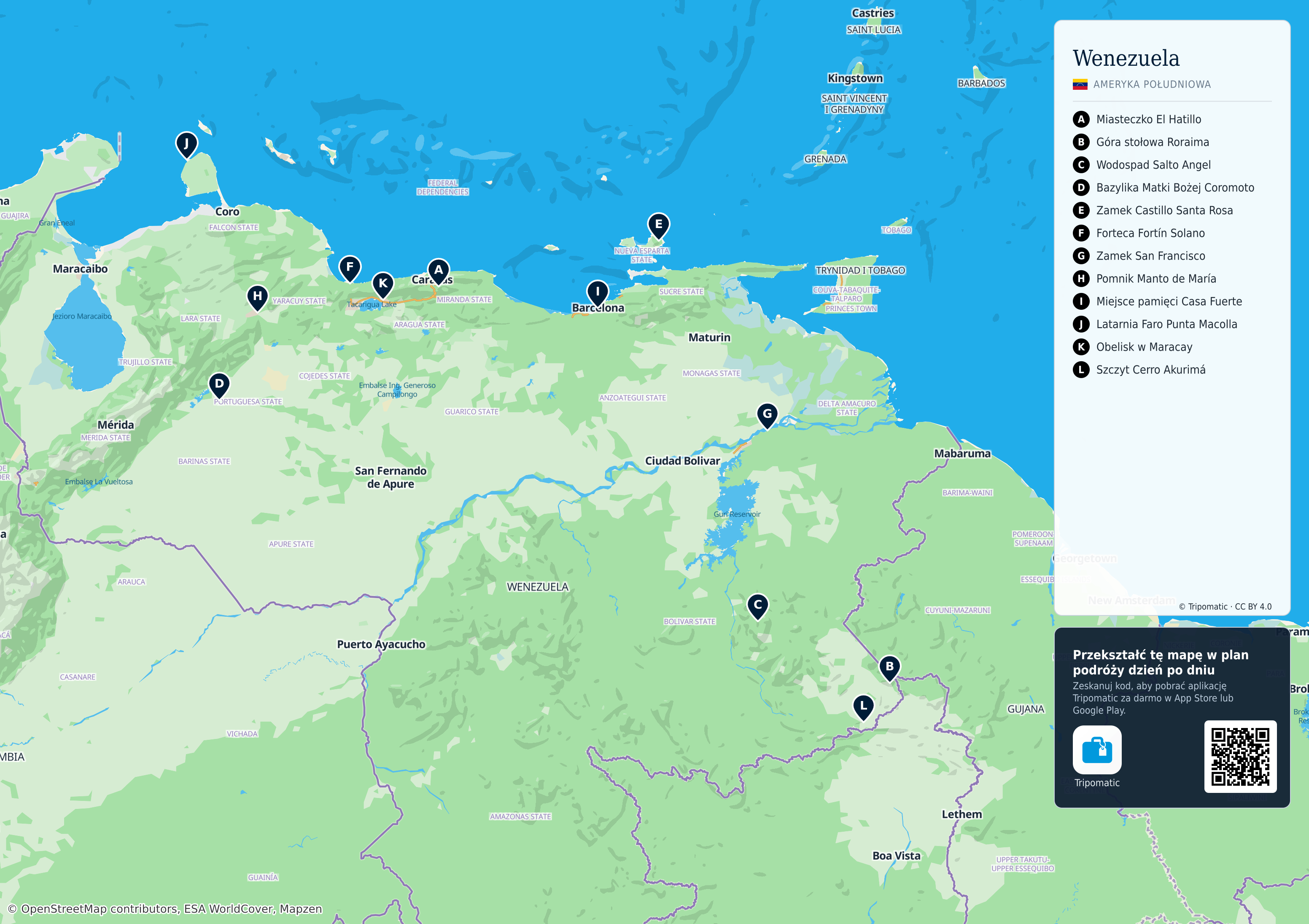Click the WENEZUELA country label

pyautogui.click(x=538, y=587)
